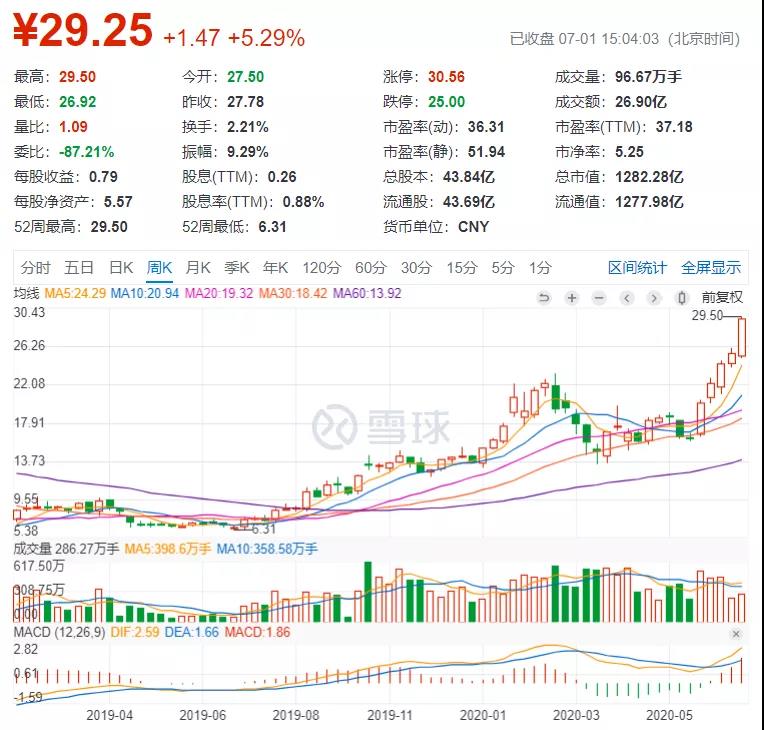
Task: Click the ¥29.25 current price
Action: (x=83, y=30)
